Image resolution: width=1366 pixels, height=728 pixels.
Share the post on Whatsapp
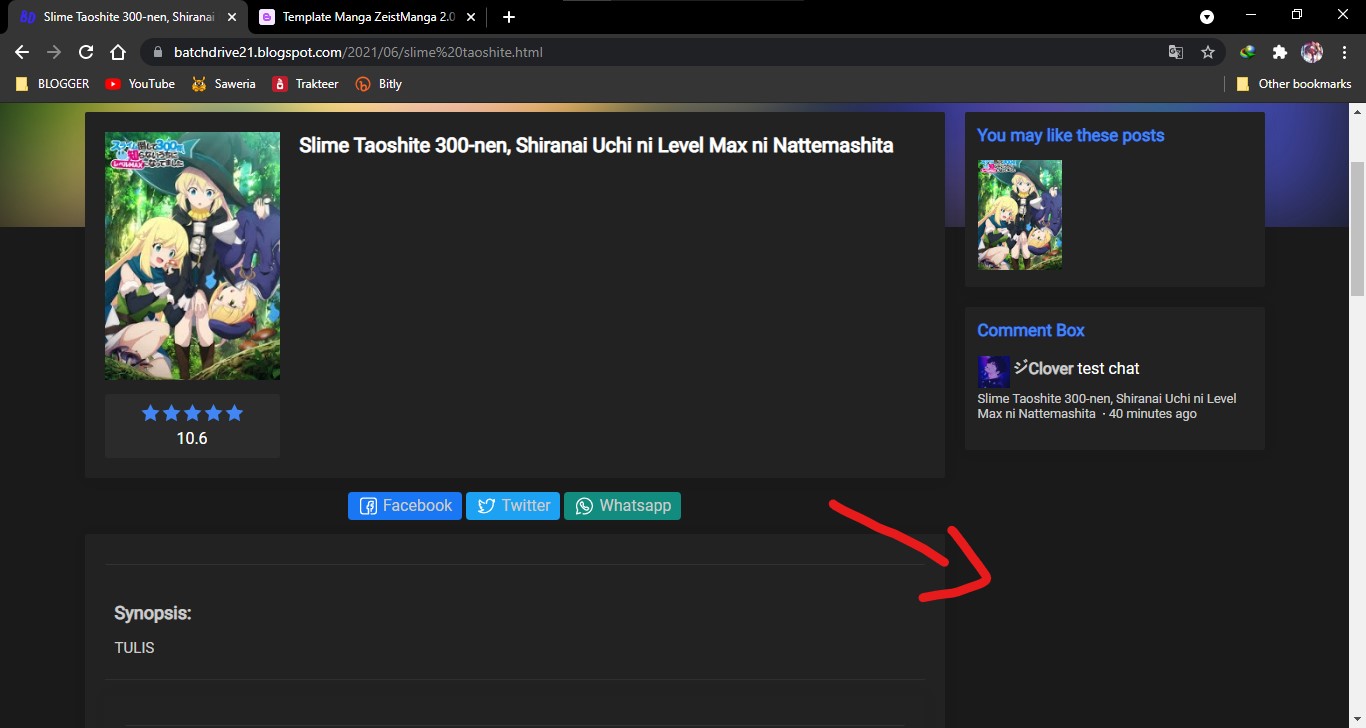(622, 506)
